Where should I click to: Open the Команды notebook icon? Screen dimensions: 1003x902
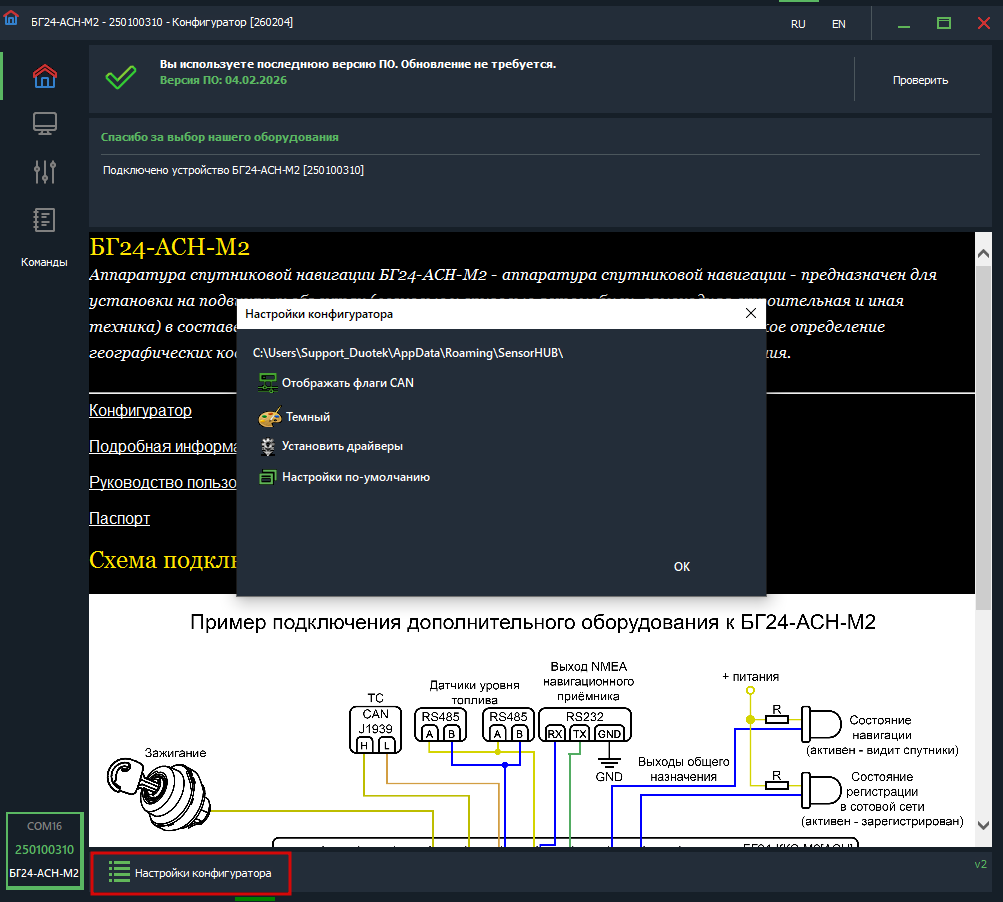pos(45,220)
